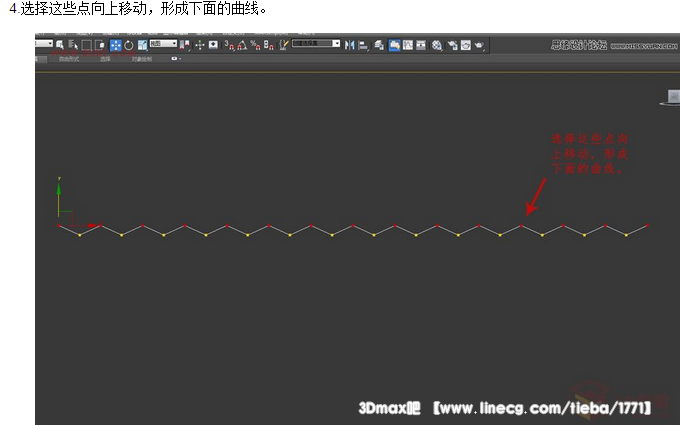
Task: Open the Material Editor icon
Action: [437, 45]
